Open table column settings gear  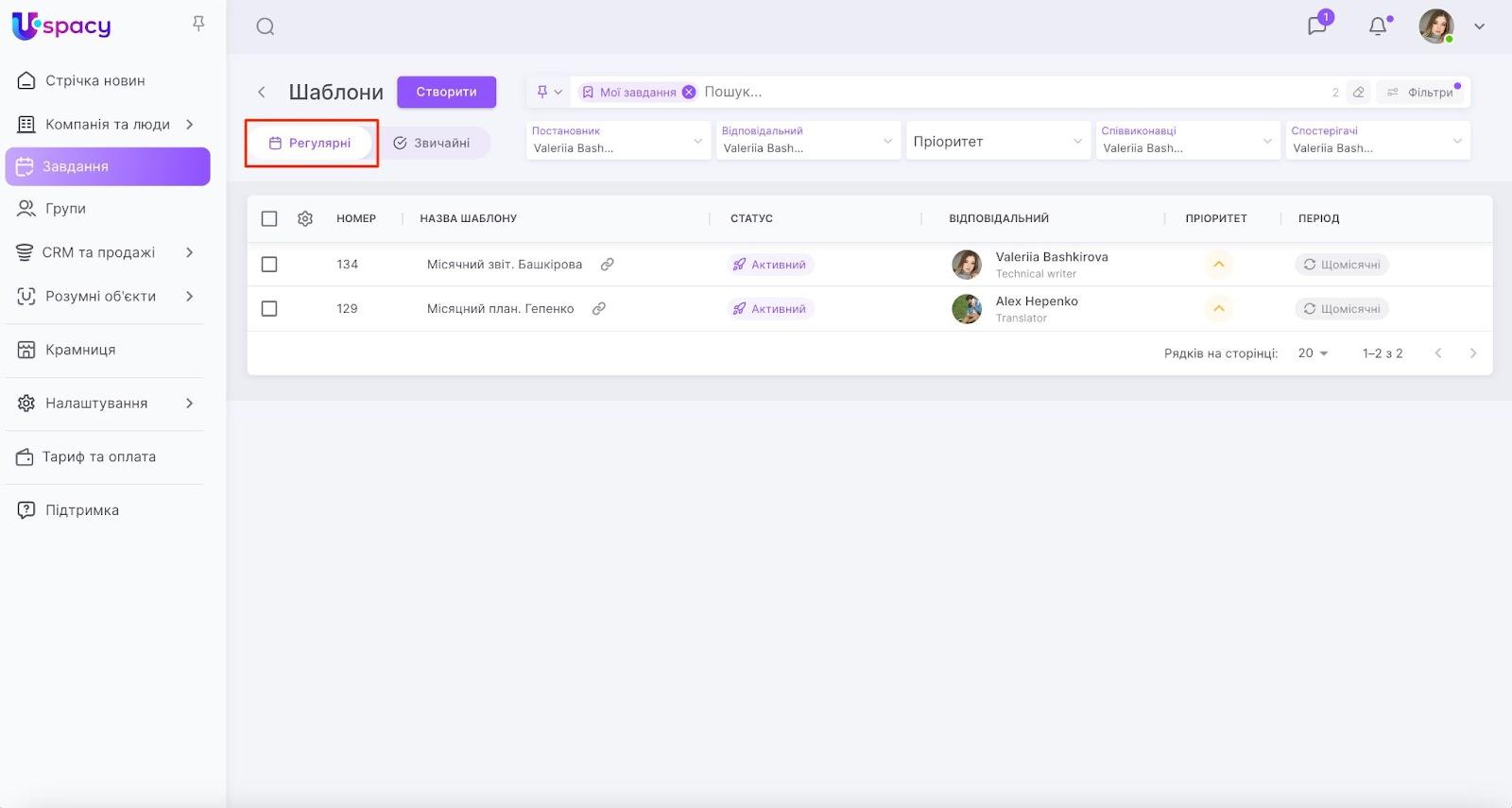[x=305, y=218]
